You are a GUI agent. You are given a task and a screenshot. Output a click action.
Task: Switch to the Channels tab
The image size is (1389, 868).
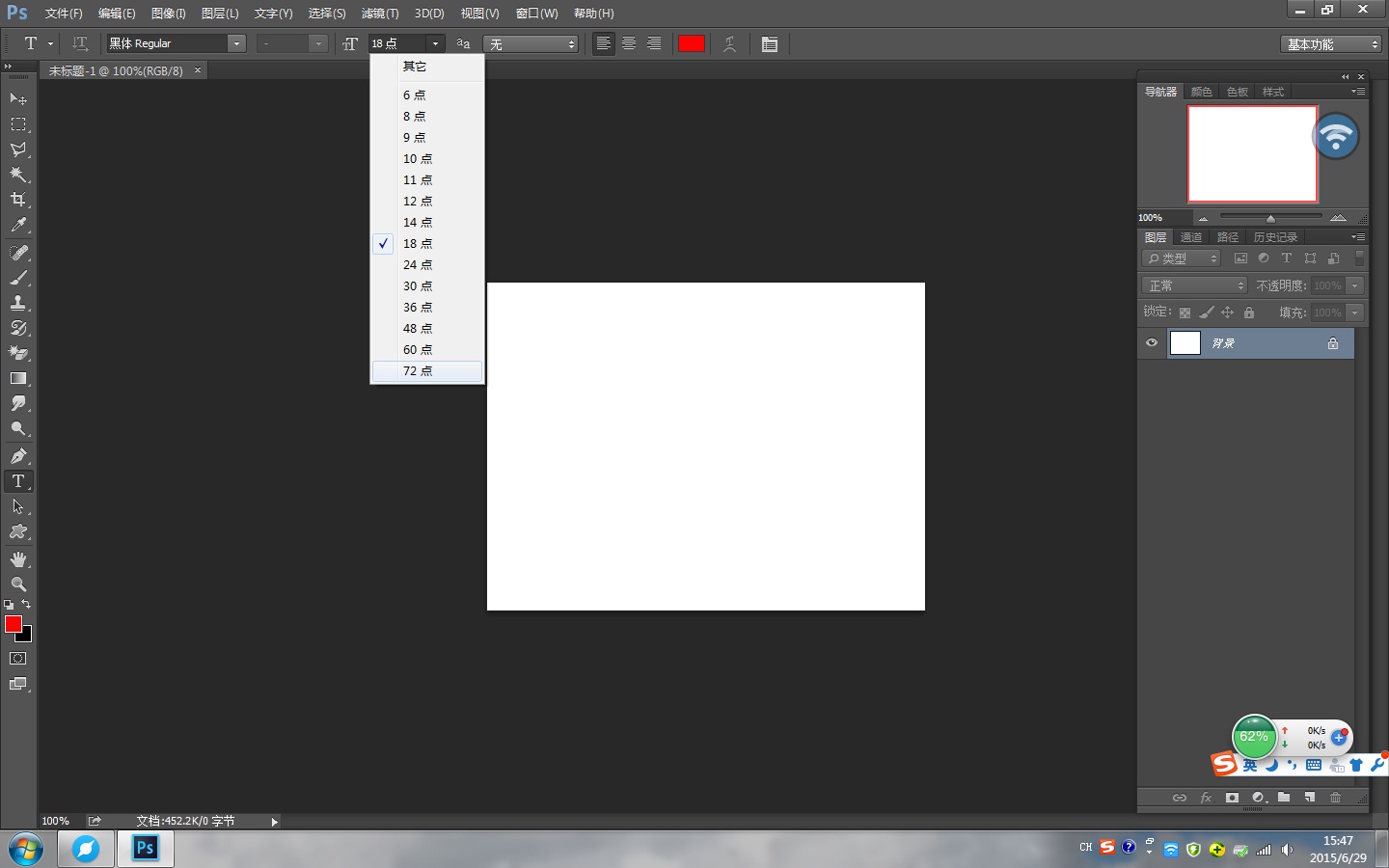1191,237
